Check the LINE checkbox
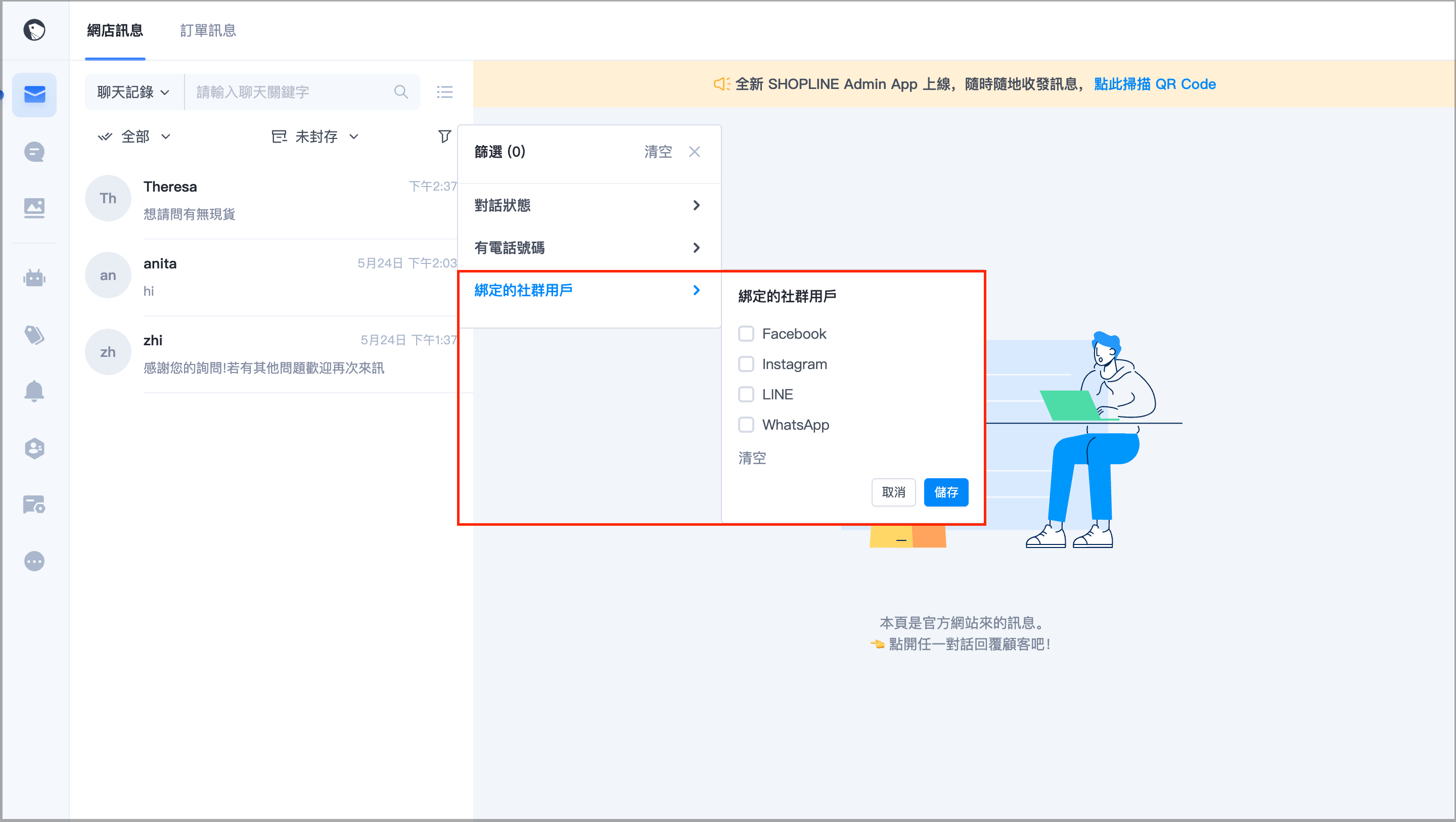1456x822 pixels. 746,394
